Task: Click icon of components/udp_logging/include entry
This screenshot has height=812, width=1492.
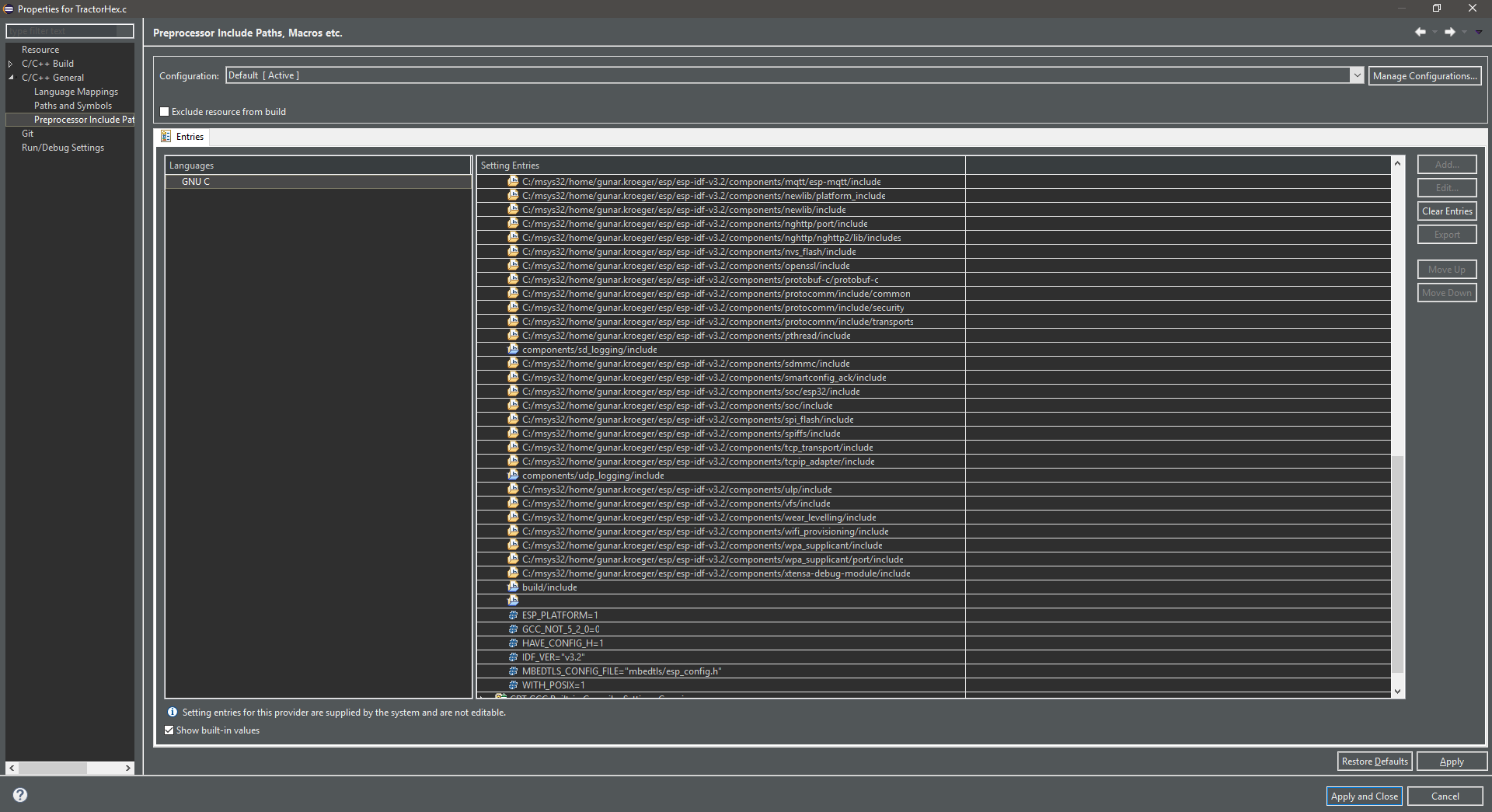Action: tap(513, 475)
